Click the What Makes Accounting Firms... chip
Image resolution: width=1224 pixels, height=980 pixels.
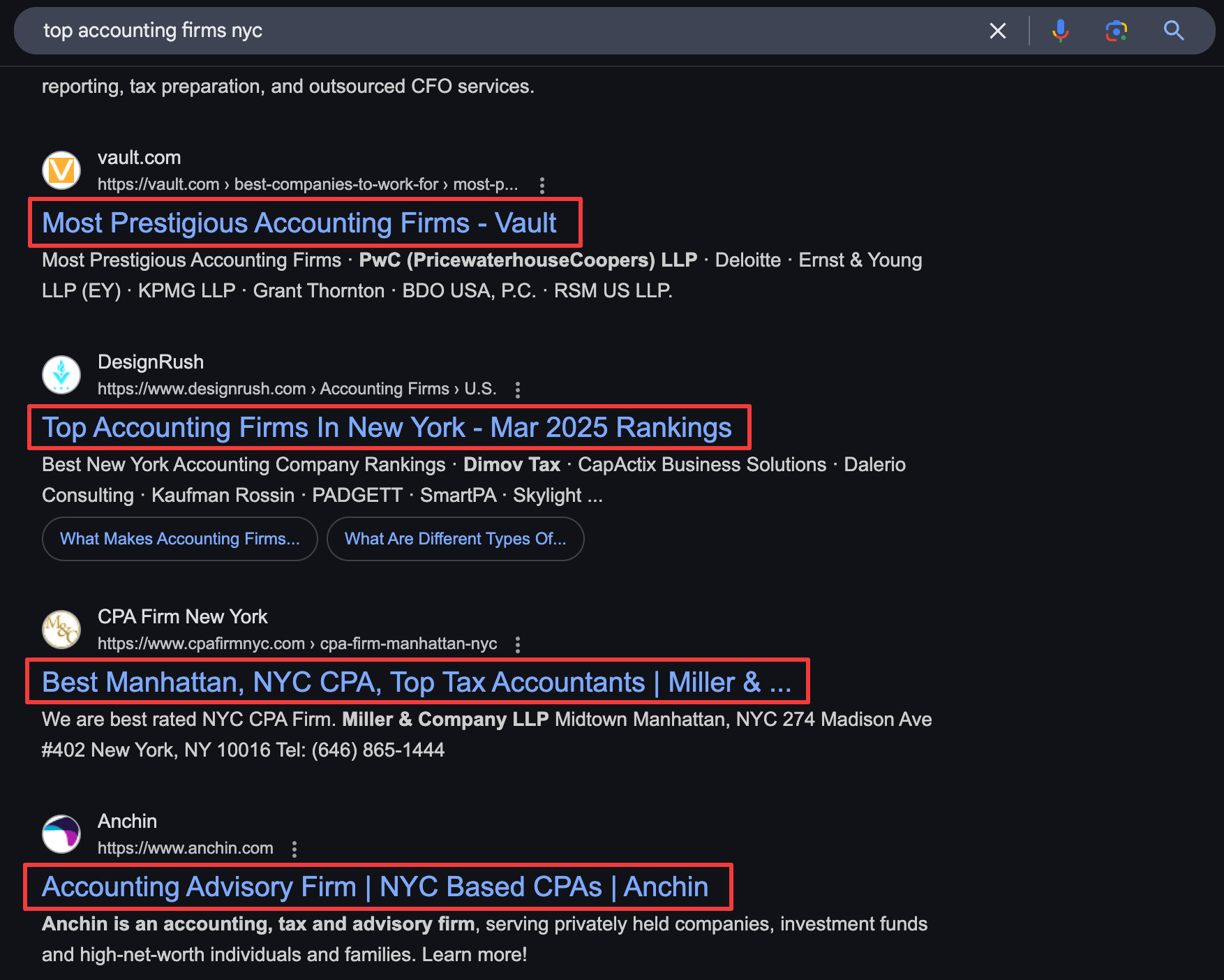(x=180, y=539)
